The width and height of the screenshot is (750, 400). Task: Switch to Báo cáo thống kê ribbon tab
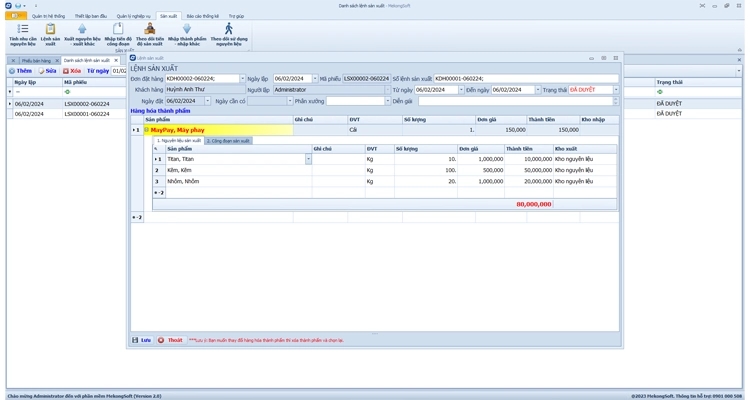tap(202, 16)
